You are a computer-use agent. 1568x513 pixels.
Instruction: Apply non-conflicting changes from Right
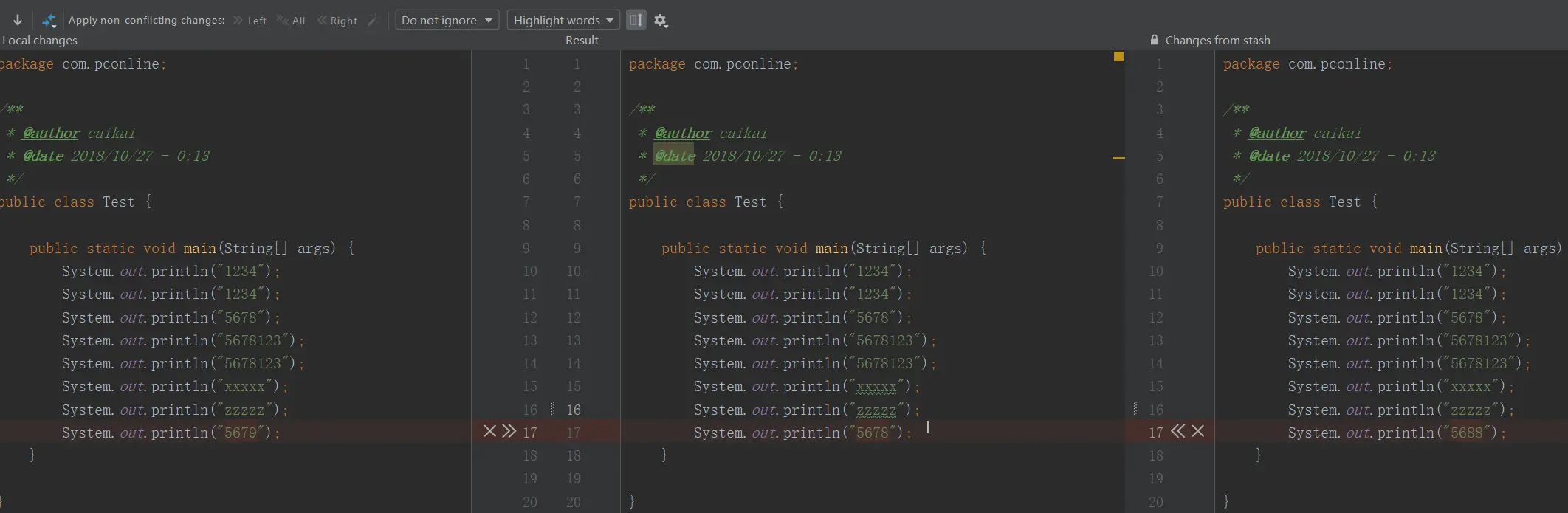point(337,21)
